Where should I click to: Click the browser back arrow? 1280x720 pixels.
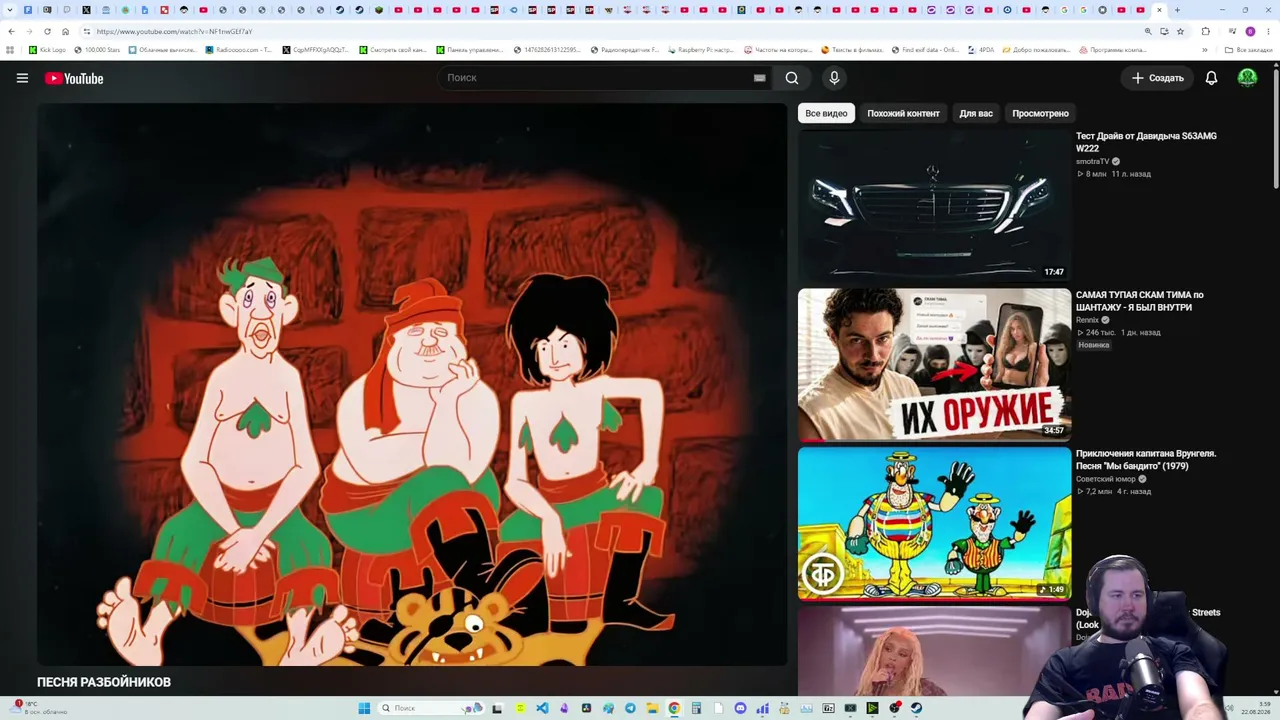[x=11, y=31]
